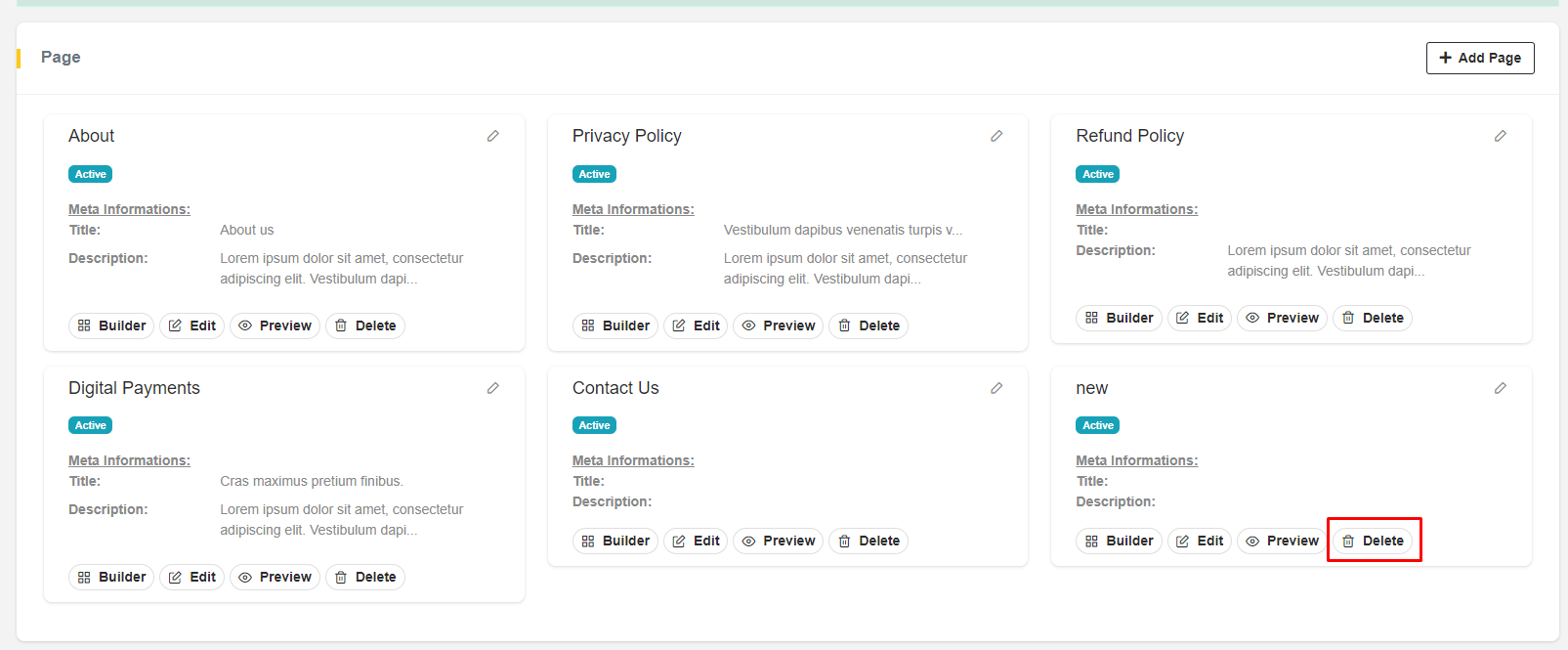Click Meta Informations link in About card
The height and width of the screenshot is (650, 1568).
129,209
